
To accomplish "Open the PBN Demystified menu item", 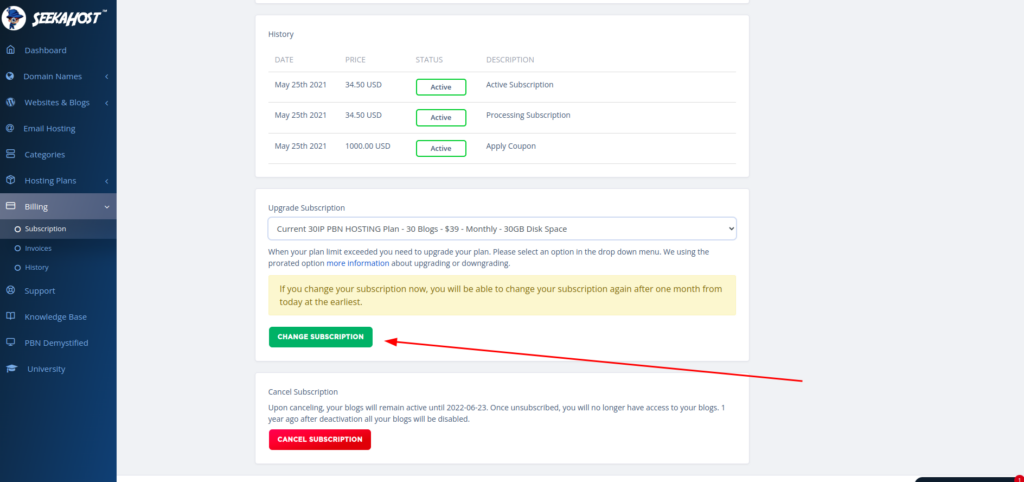I will click(56, 343).
